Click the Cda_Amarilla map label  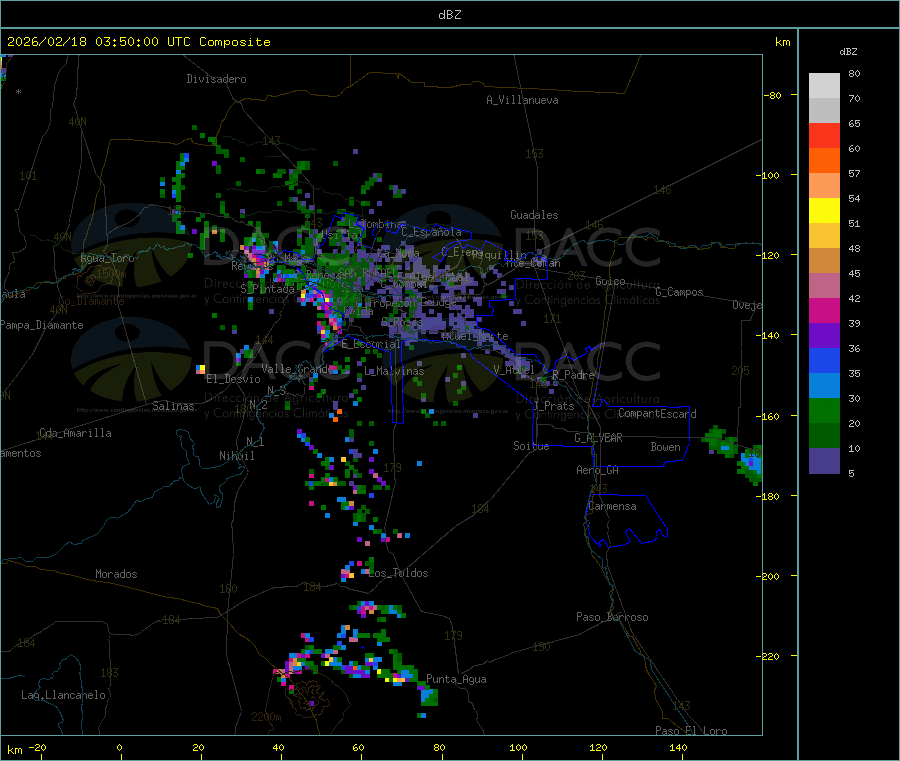tap(75, 433)
